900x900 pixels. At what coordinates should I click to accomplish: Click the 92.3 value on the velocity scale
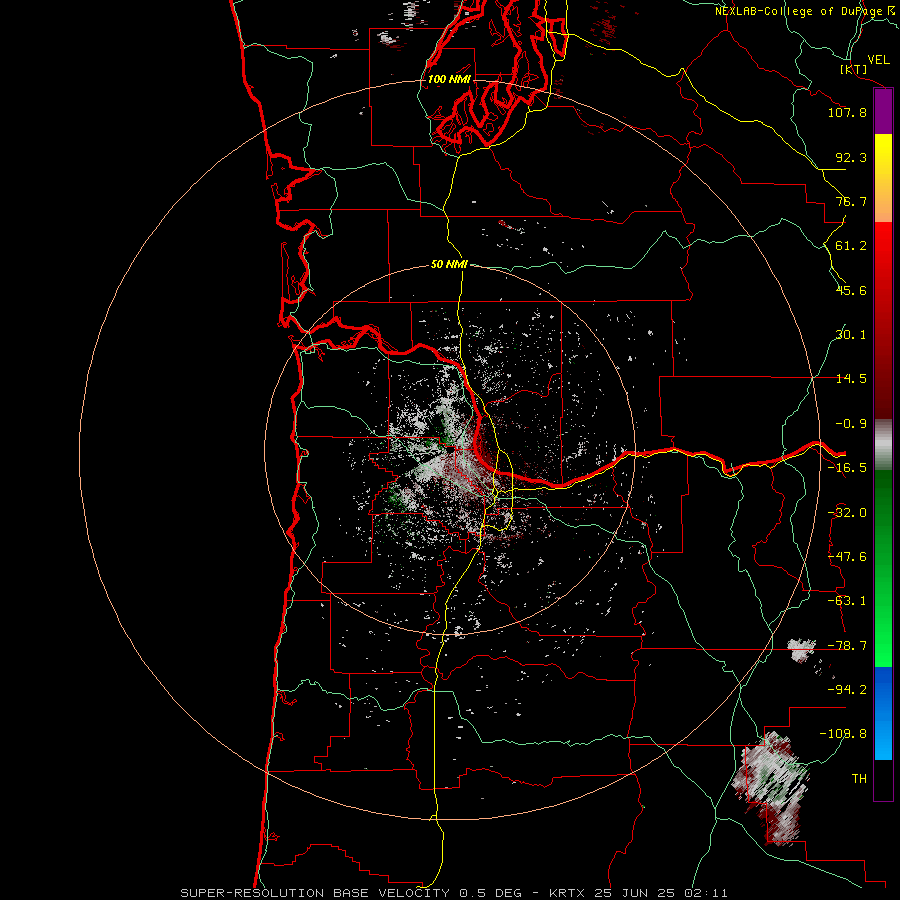pos(851,157)
